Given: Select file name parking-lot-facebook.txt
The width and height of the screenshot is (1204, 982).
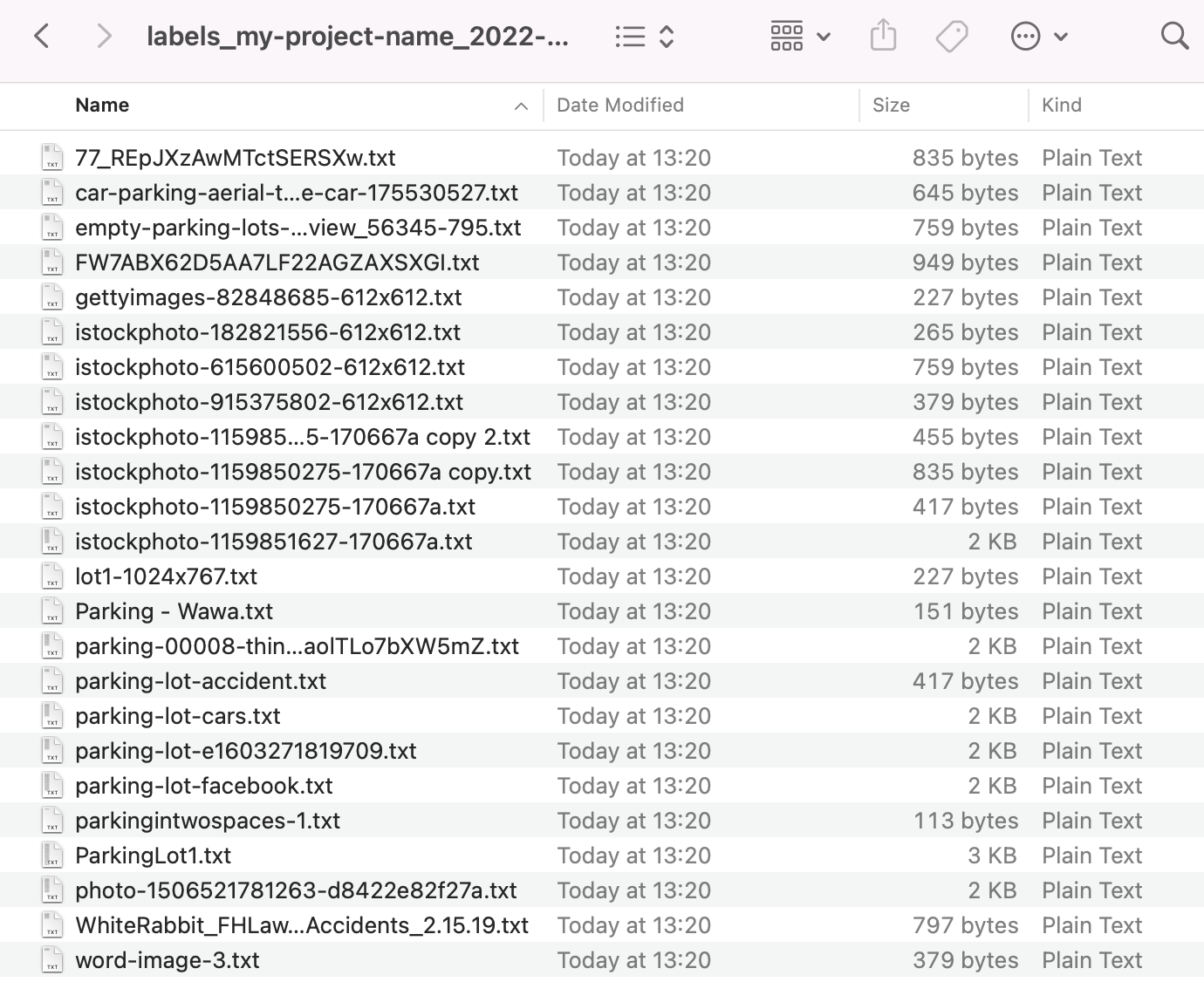Looking at the screenshot, I should [204, 786].
